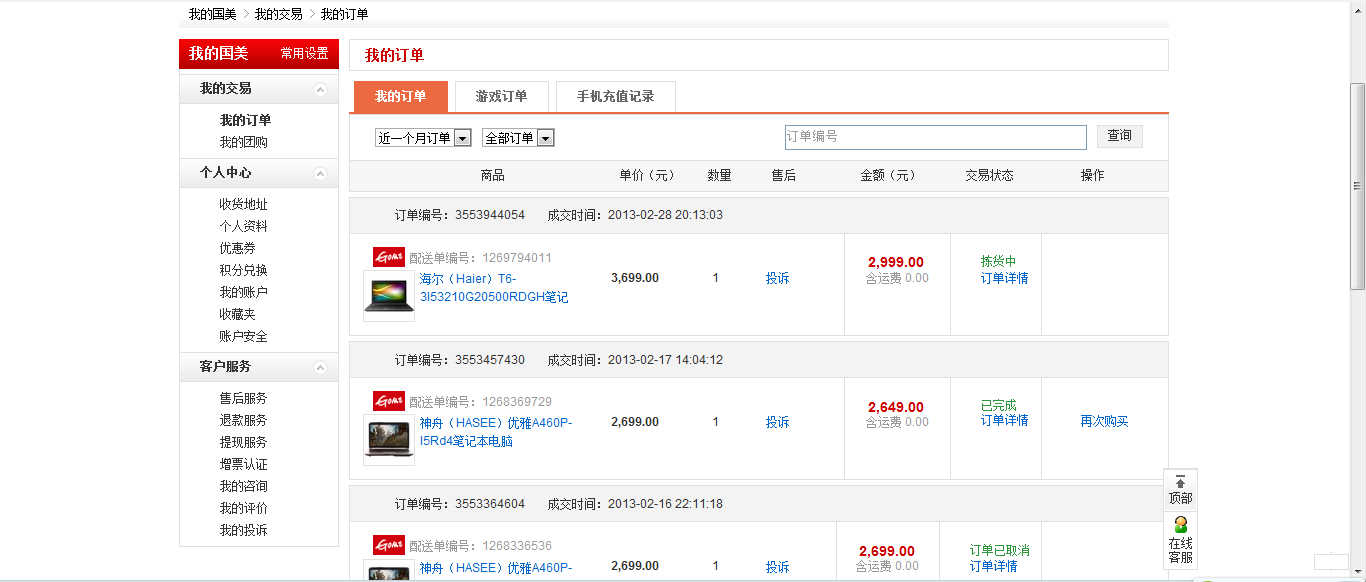Viewport: 1366px width, 582px height.
Task: Open 常用设置 in the red header
Action: 304,54
